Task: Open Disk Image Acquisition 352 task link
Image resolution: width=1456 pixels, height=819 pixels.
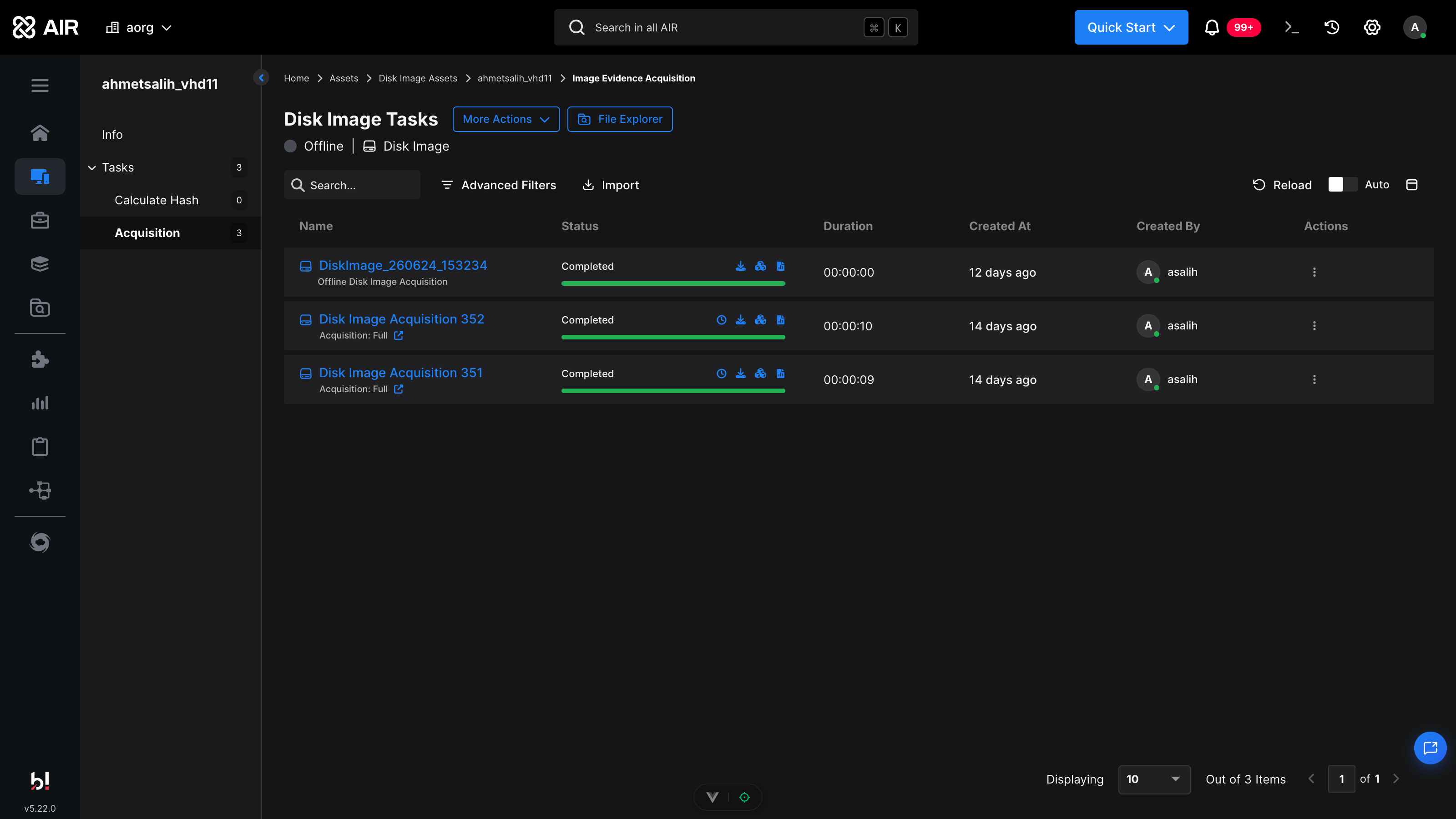Action: (x=401, y=319)
